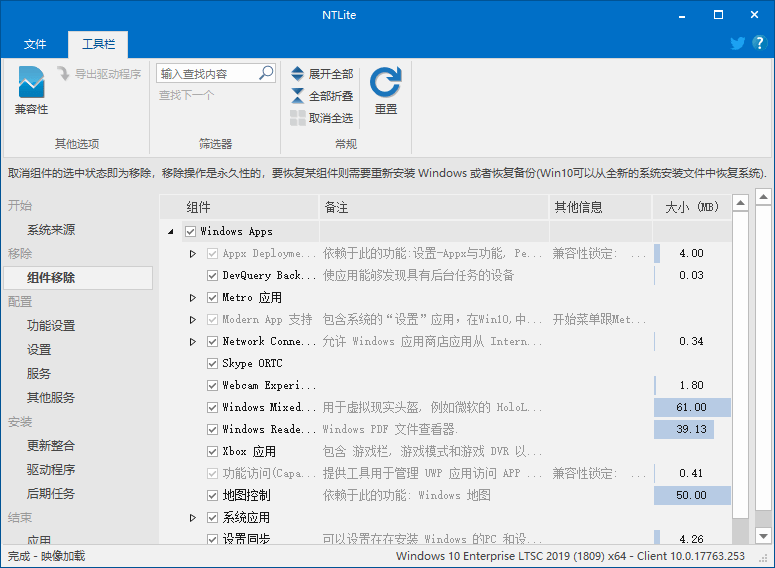Image resolution: width=775 pixels, height=568 pixels.
Task: Click 展开全部 expand all icon
Action: tap(298, 74)
